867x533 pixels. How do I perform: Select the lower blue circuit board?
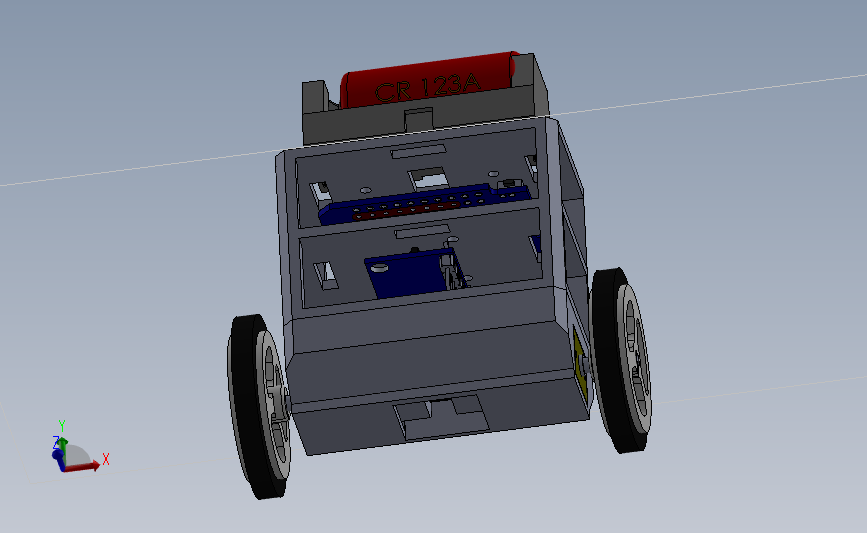tap(416, 272)
